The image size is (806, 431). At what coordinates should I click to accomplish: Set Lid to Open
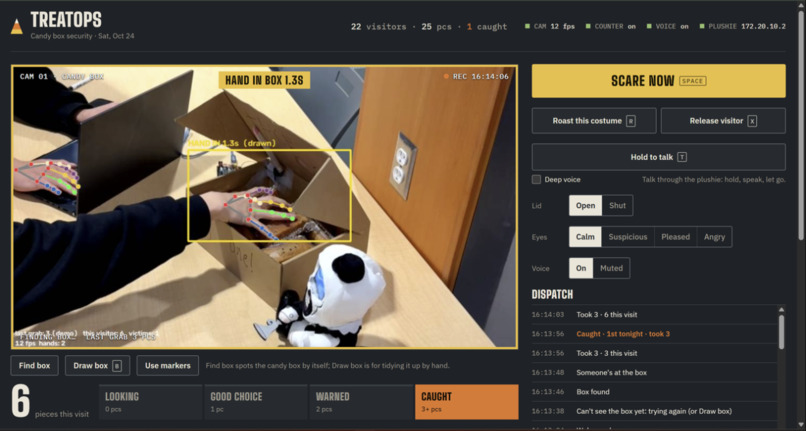pos(585,205)
